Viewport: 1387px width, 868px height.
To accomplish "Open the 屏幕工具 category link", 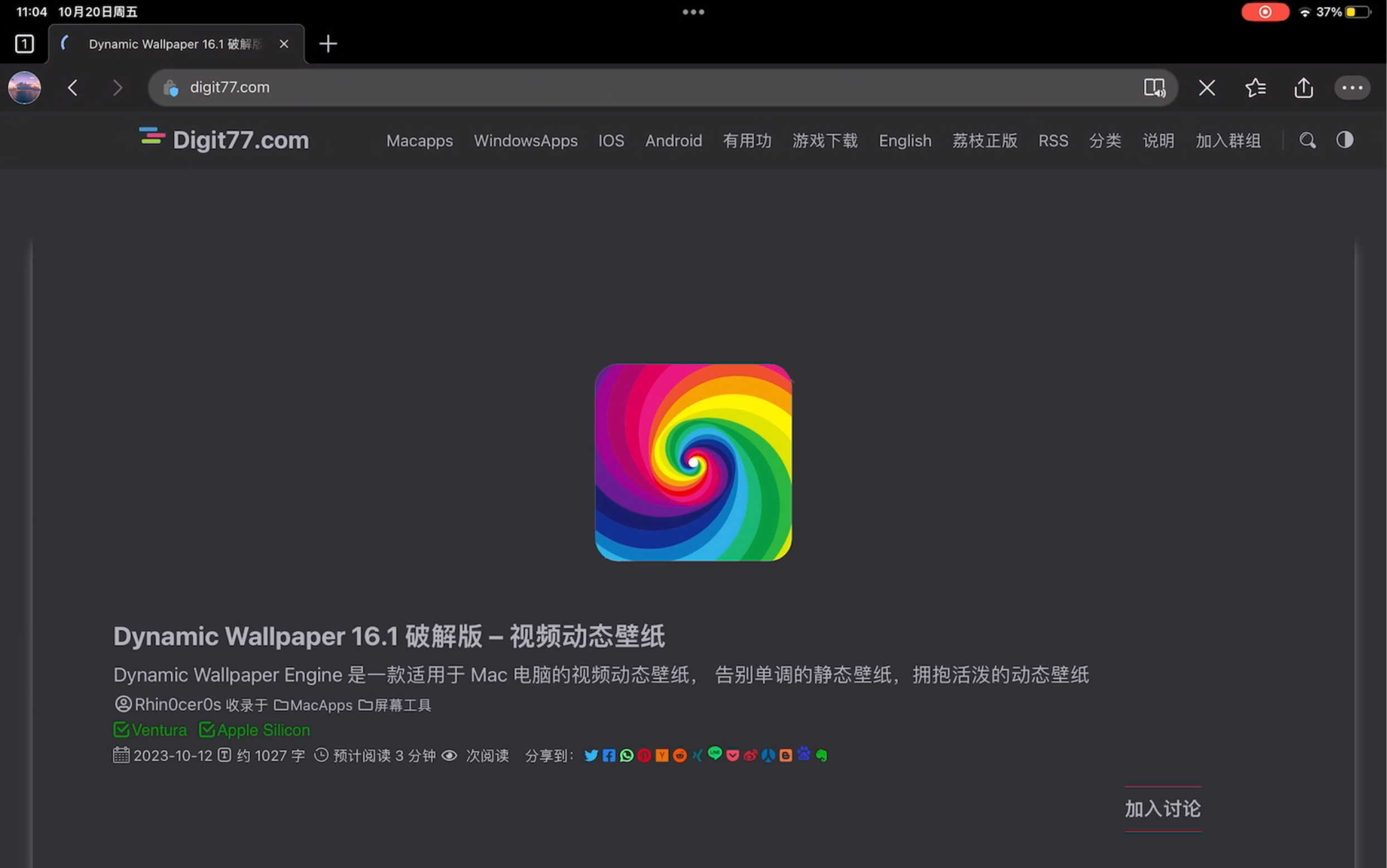I will tap(394, 705).
